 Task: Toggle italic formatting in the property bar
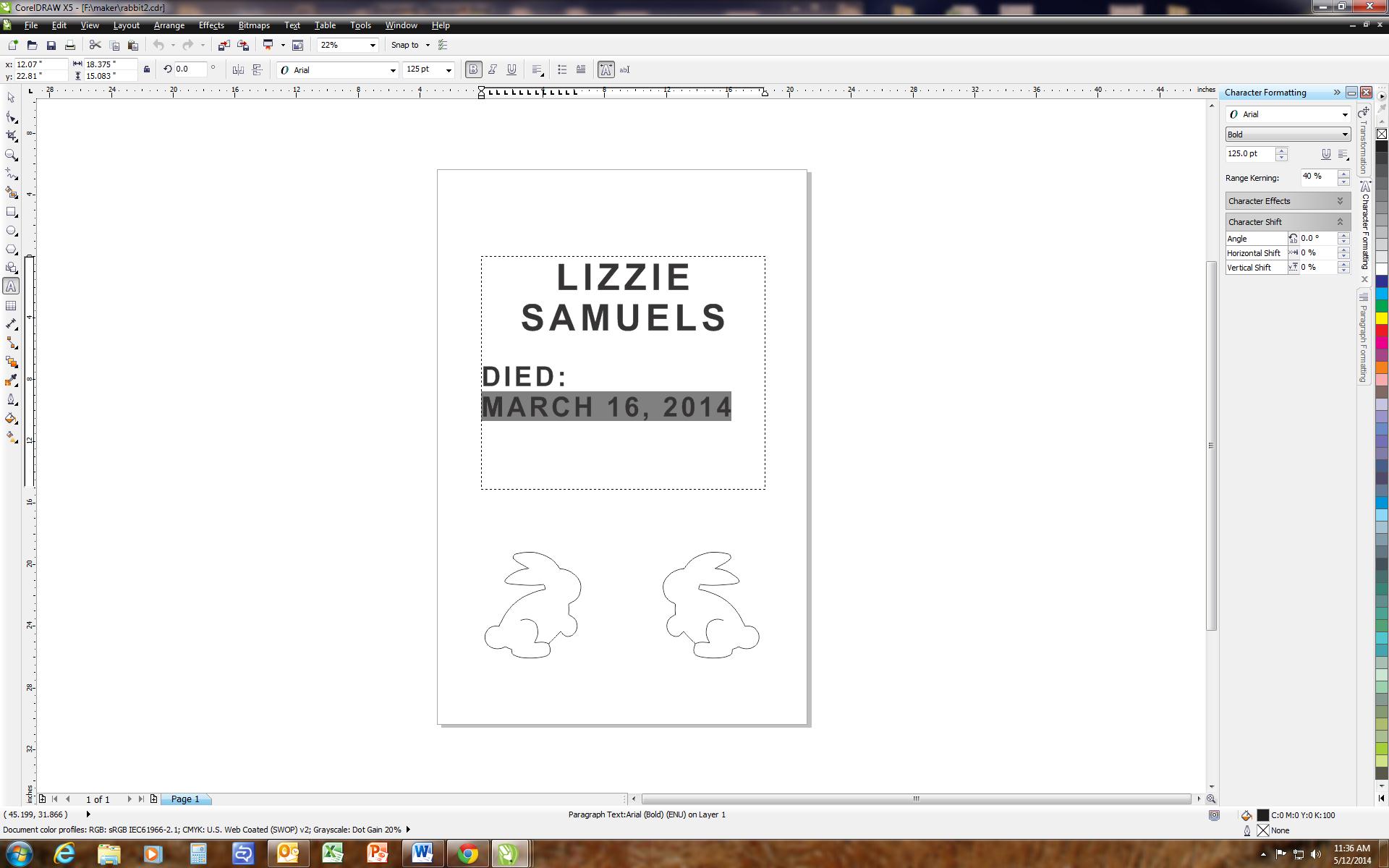tap(493, 69)
